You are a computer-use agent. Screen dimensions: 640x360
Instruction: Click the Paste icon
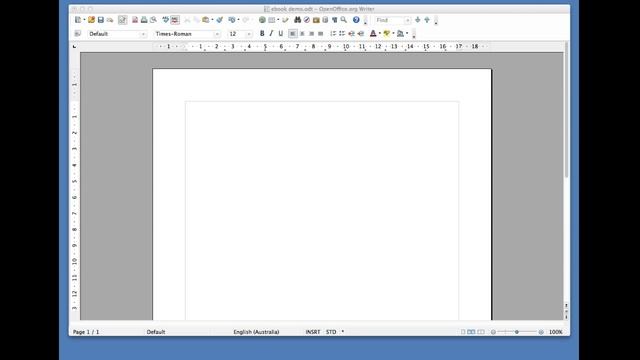[206, 20]
